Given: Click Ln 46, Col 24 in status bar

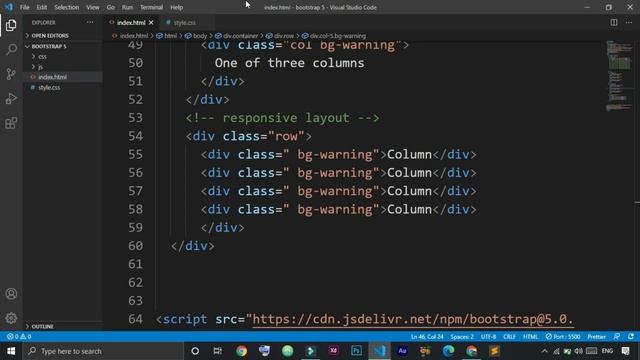Looking at the screenshot, I should tap(427, 337).
